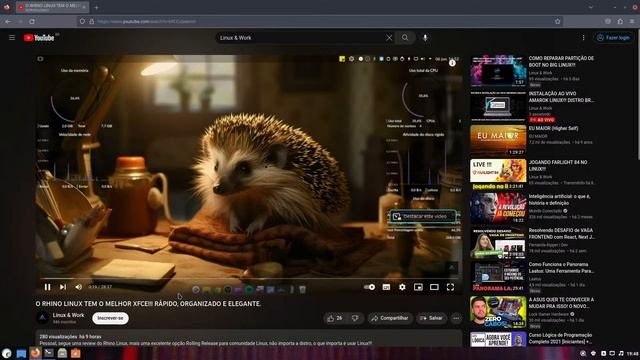The image size is (640, 360).
Task: Open the more actions ellipsis button
Action: (456, 318)
